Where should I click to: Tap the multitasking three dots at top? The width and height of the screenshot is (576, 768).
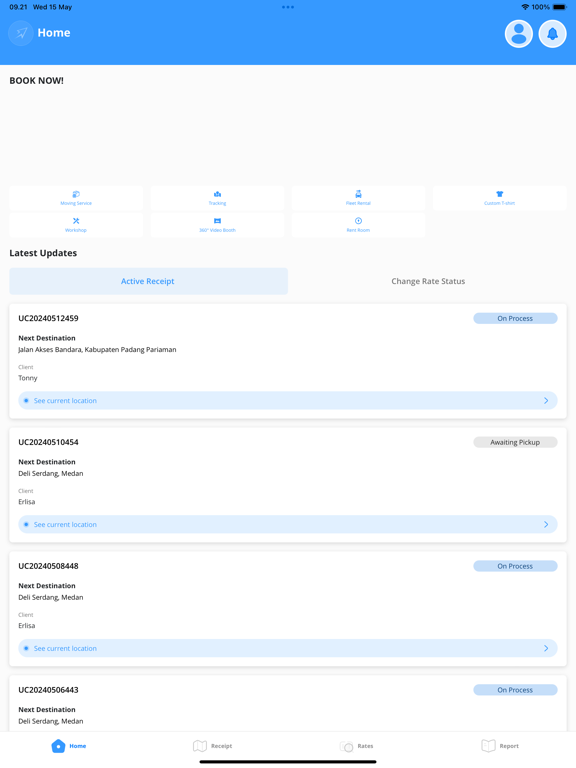click(x=288, y=7)
